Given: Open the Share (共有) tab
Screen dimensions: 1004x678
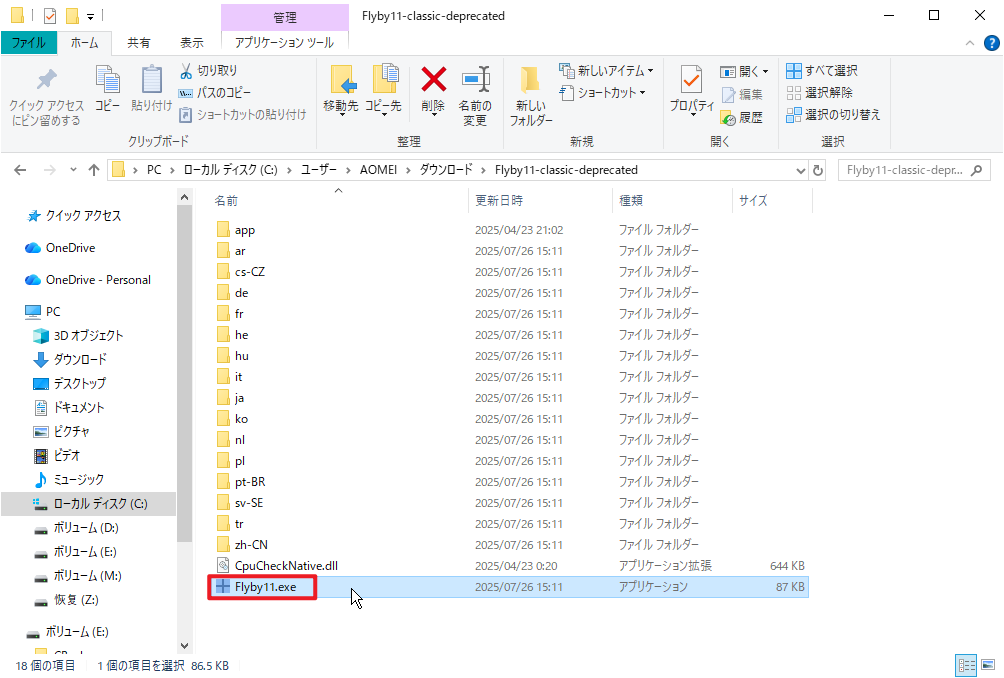Looking at the screenshot, I should (x=138, y=43).
